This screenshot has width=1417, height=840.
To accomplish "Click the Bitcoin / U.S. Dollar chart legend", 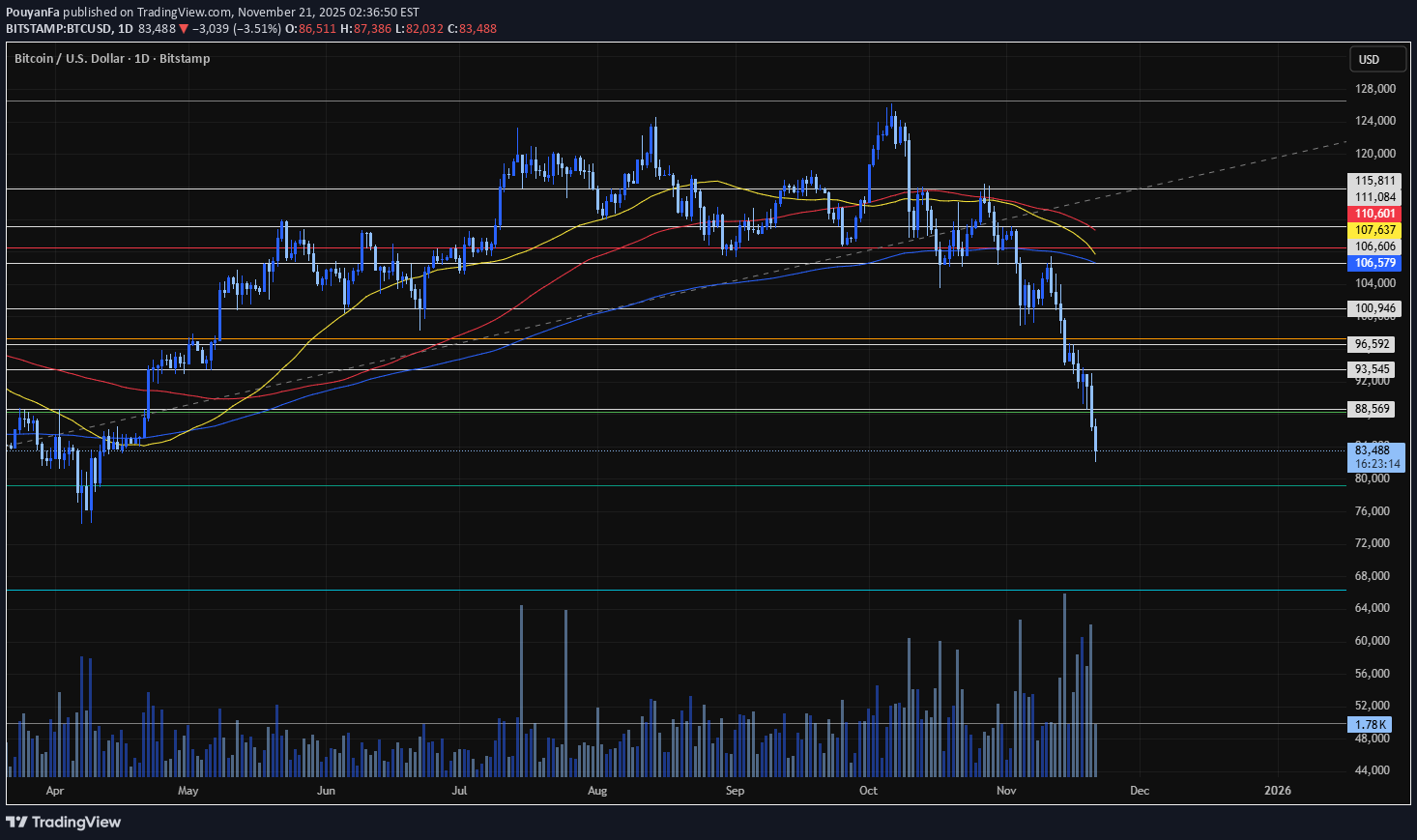I will pyautogui.click(x=111, y=58).
